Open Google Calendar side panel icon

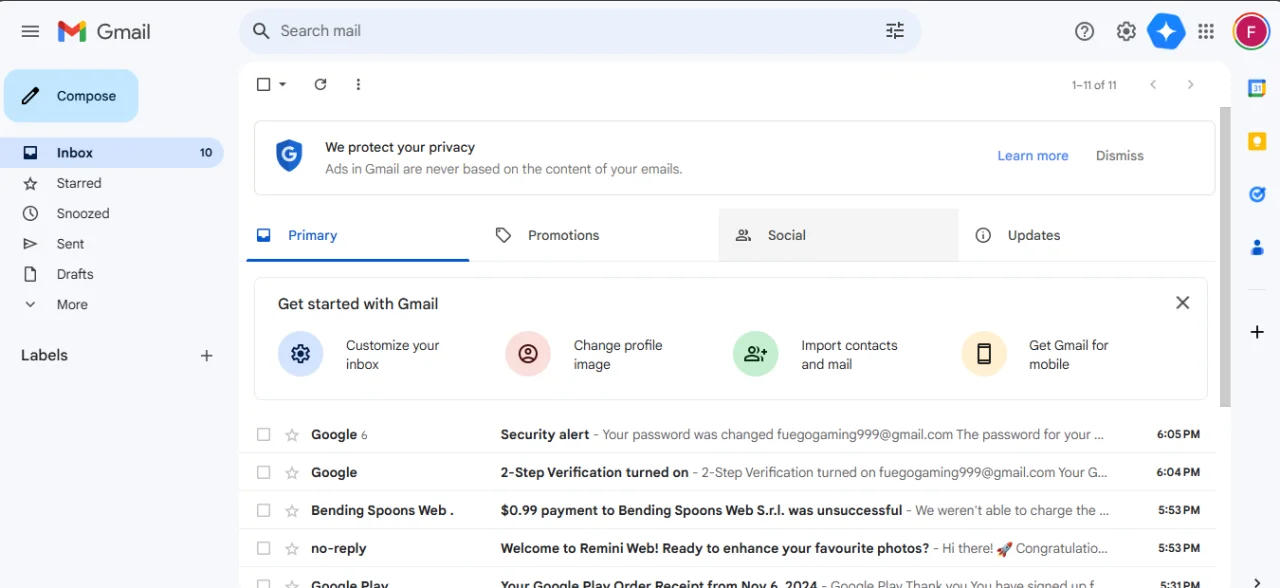(1257, 88)
